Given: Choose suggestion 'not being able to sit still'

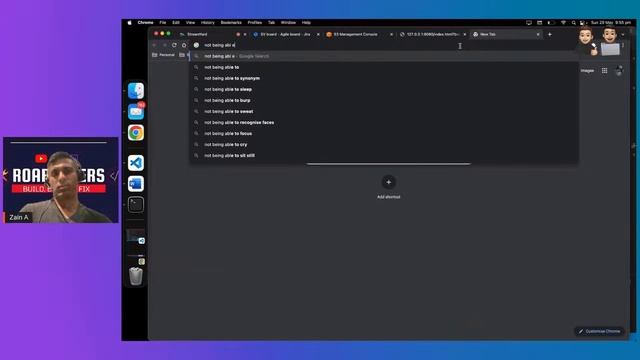Looking at the screenshot, I should pos(384,156).
